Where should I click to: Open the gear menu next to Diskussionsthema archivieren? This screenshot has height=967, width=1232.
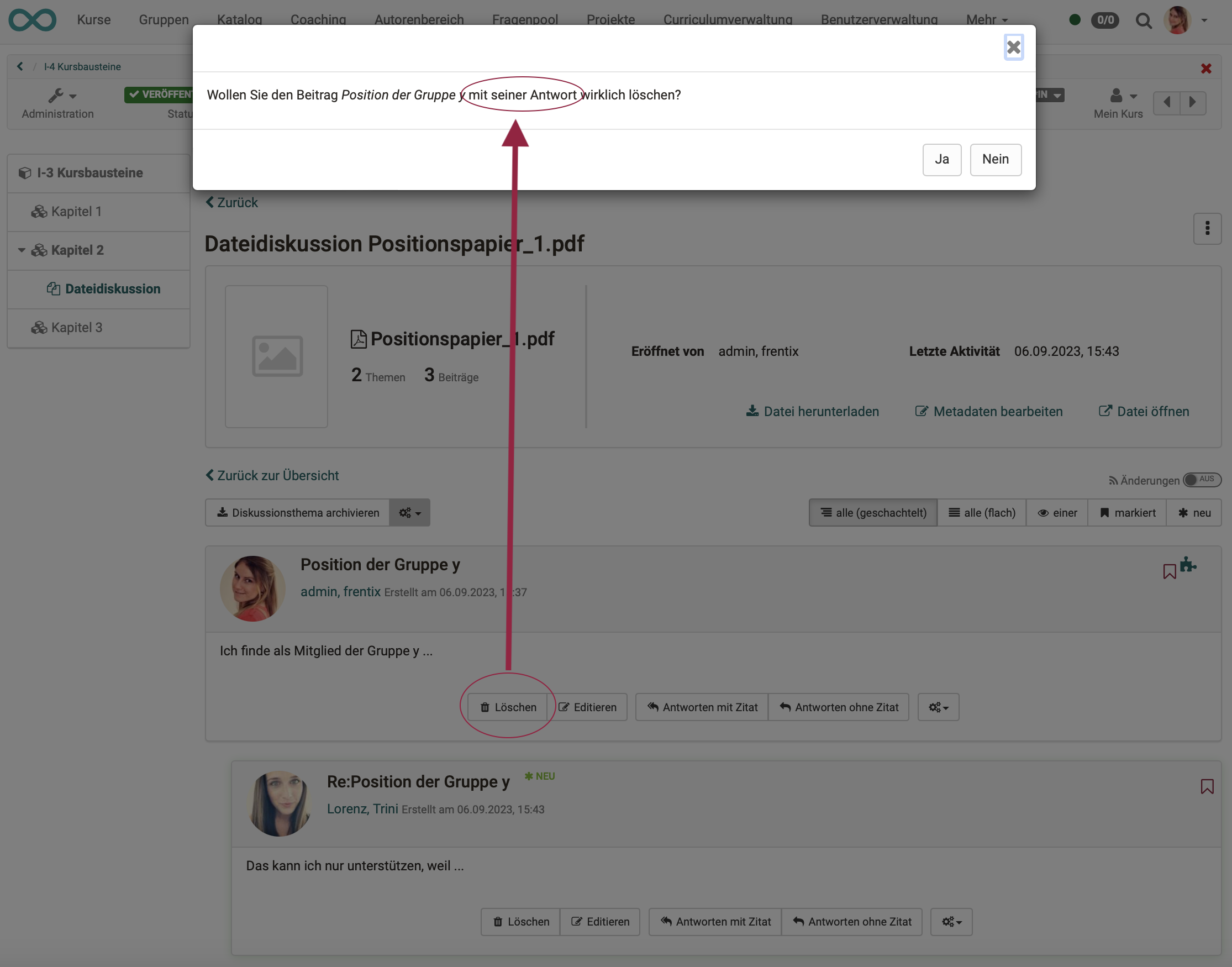click(x=409, y=512)
